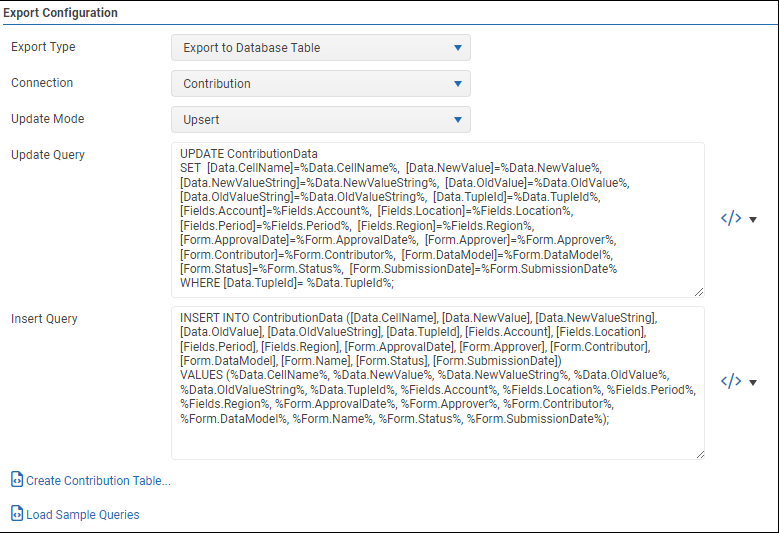Click the file icon before Load Sample Queries

[x=17, y=514]
